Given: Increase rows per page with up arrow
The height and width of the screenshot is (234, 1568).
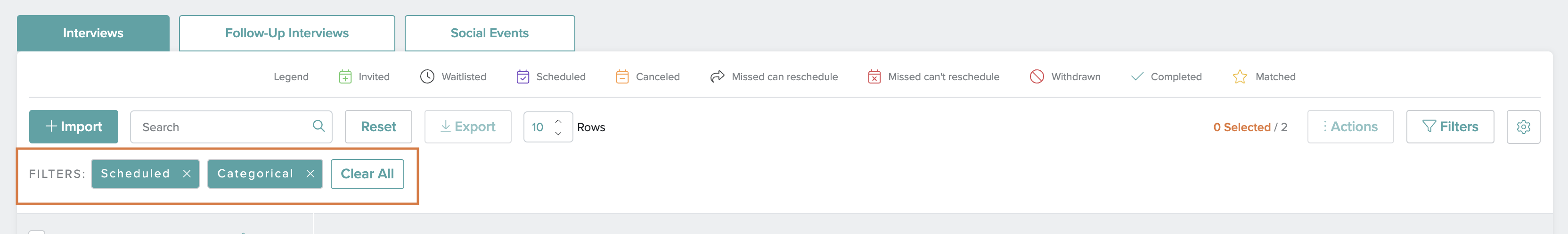Looking at the screenshot, I should (558, 121).
